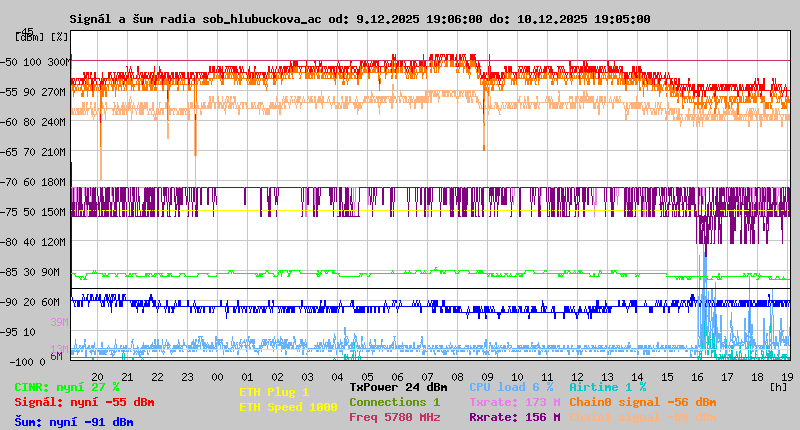Click the graph title 'Signál a šum radia sob_hlubuckova_ac'

[x=195, y=19]
